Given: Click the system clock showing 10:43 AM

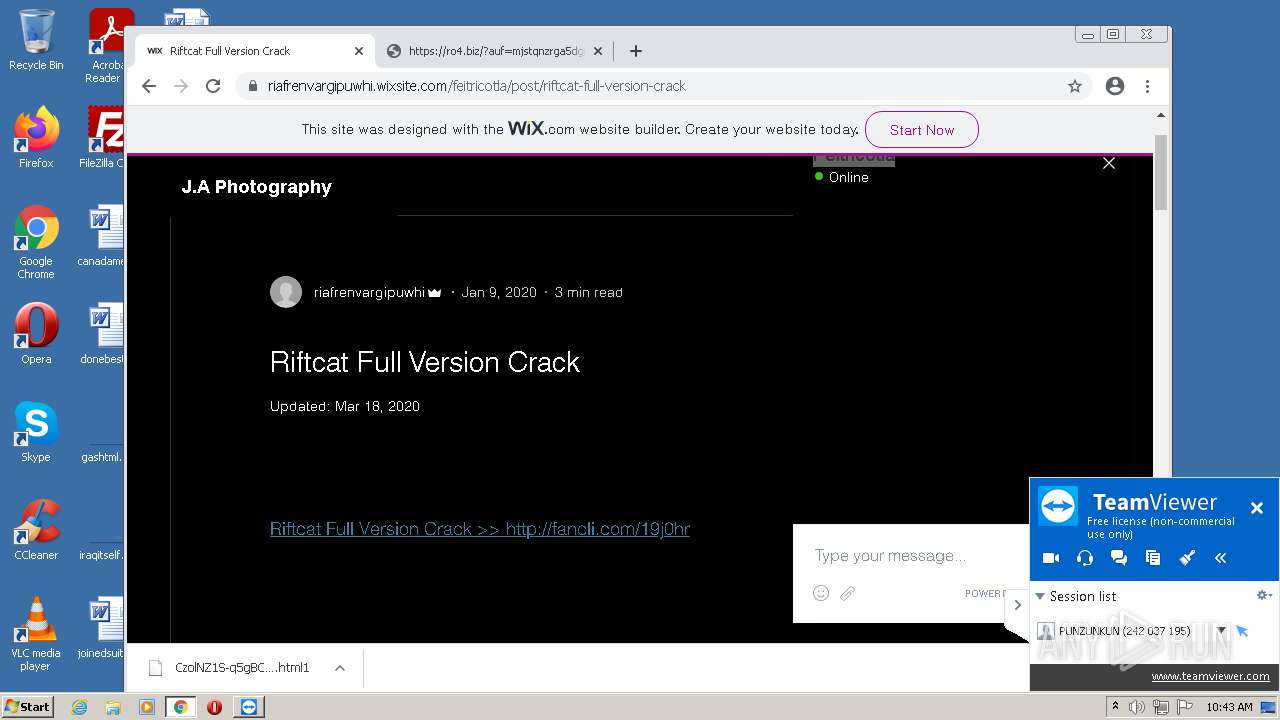Looking at the screenshot, I should [x=1229, y=707].
